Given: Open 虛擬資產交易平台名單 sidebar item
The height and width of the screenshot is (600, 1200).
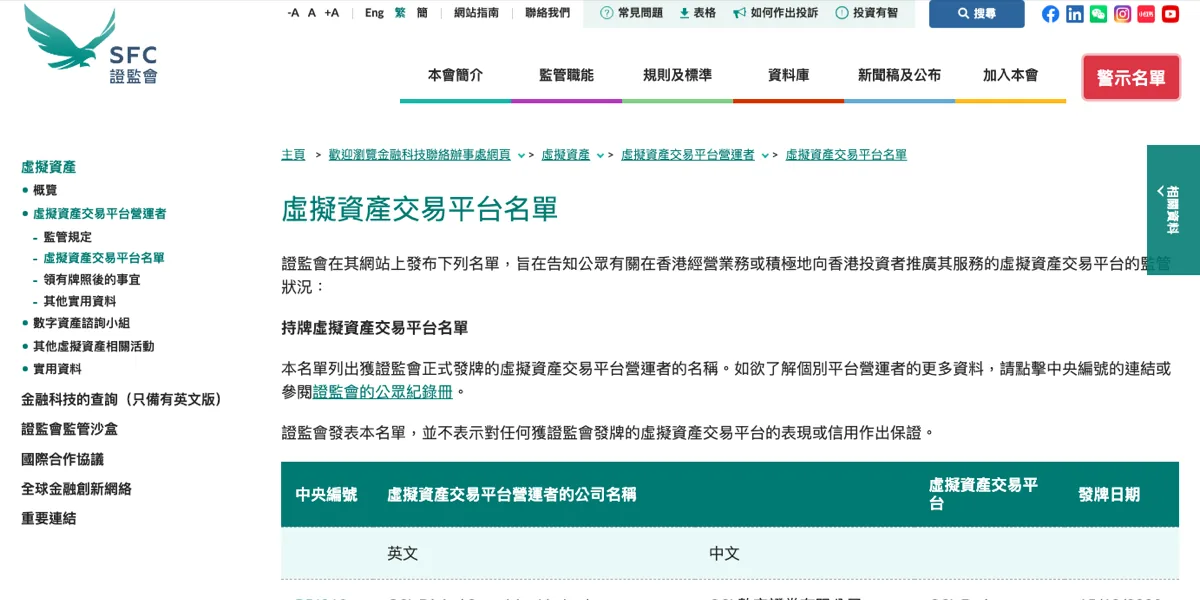Looking at the screenshot, I should click(104, 258).
